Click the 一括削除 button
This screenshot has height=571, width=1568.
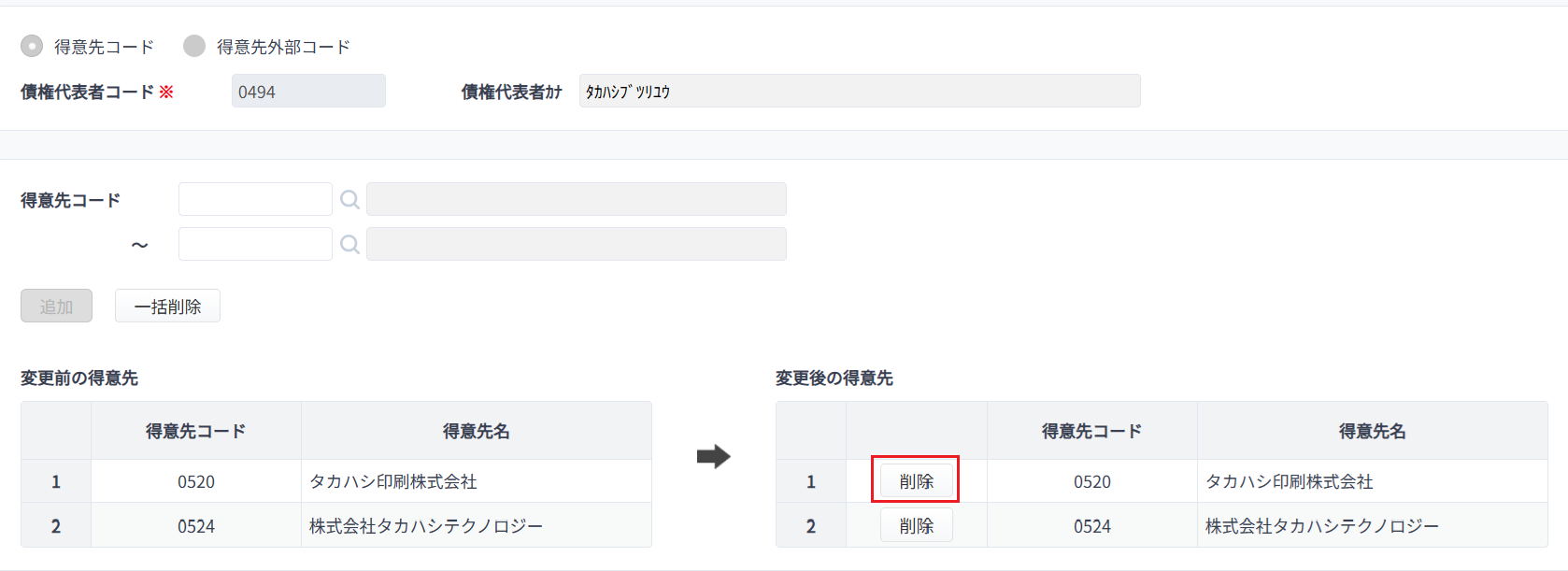point(167,306)
